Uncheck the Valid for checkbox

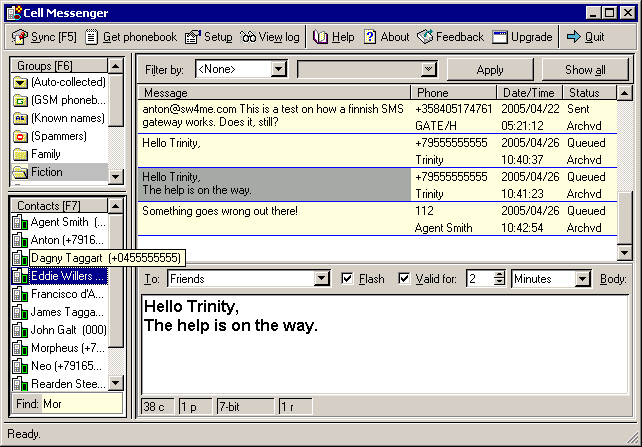coord(404,278)
